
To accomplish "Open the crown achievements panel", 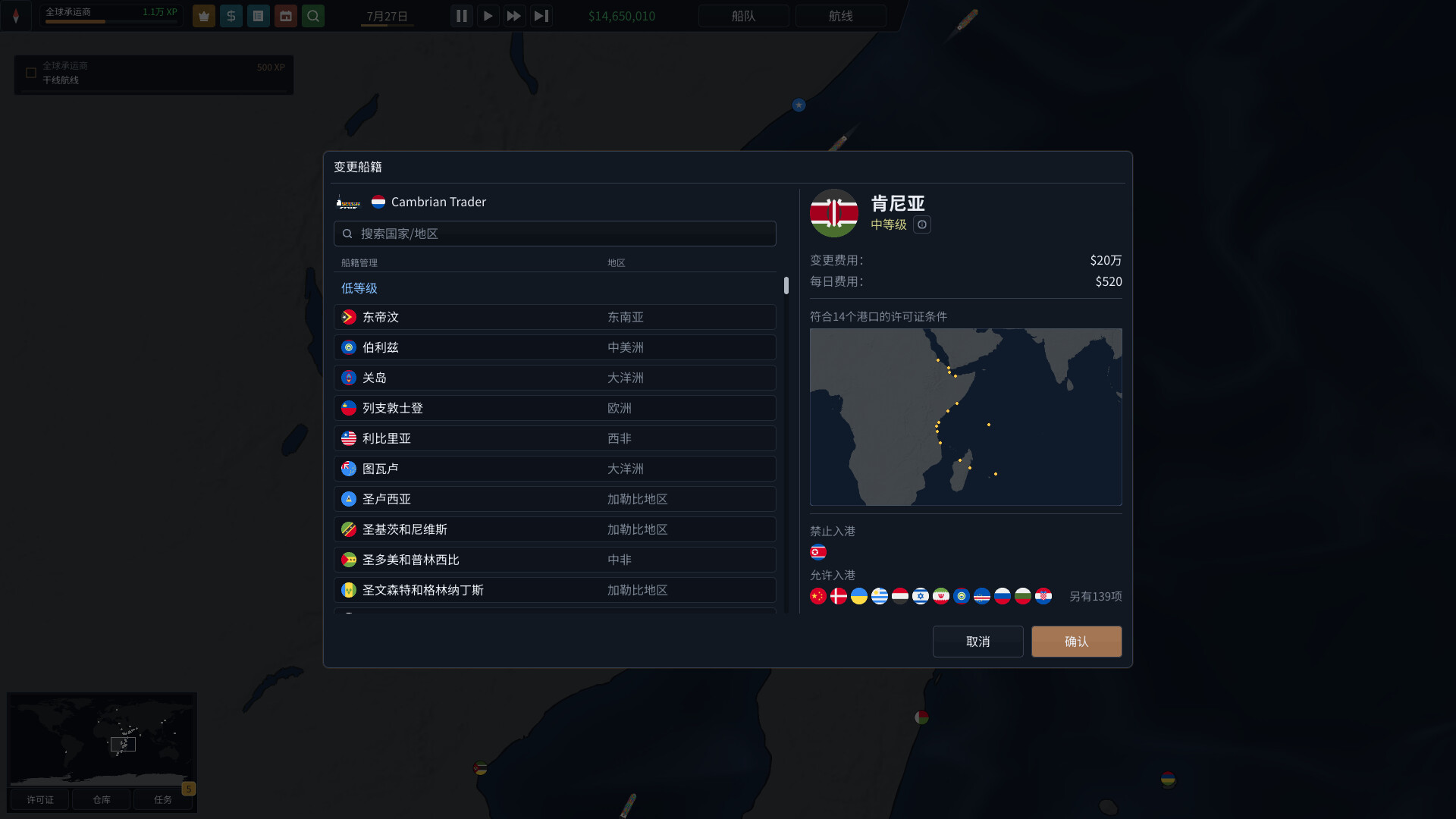I will click(x=203, y=16).
